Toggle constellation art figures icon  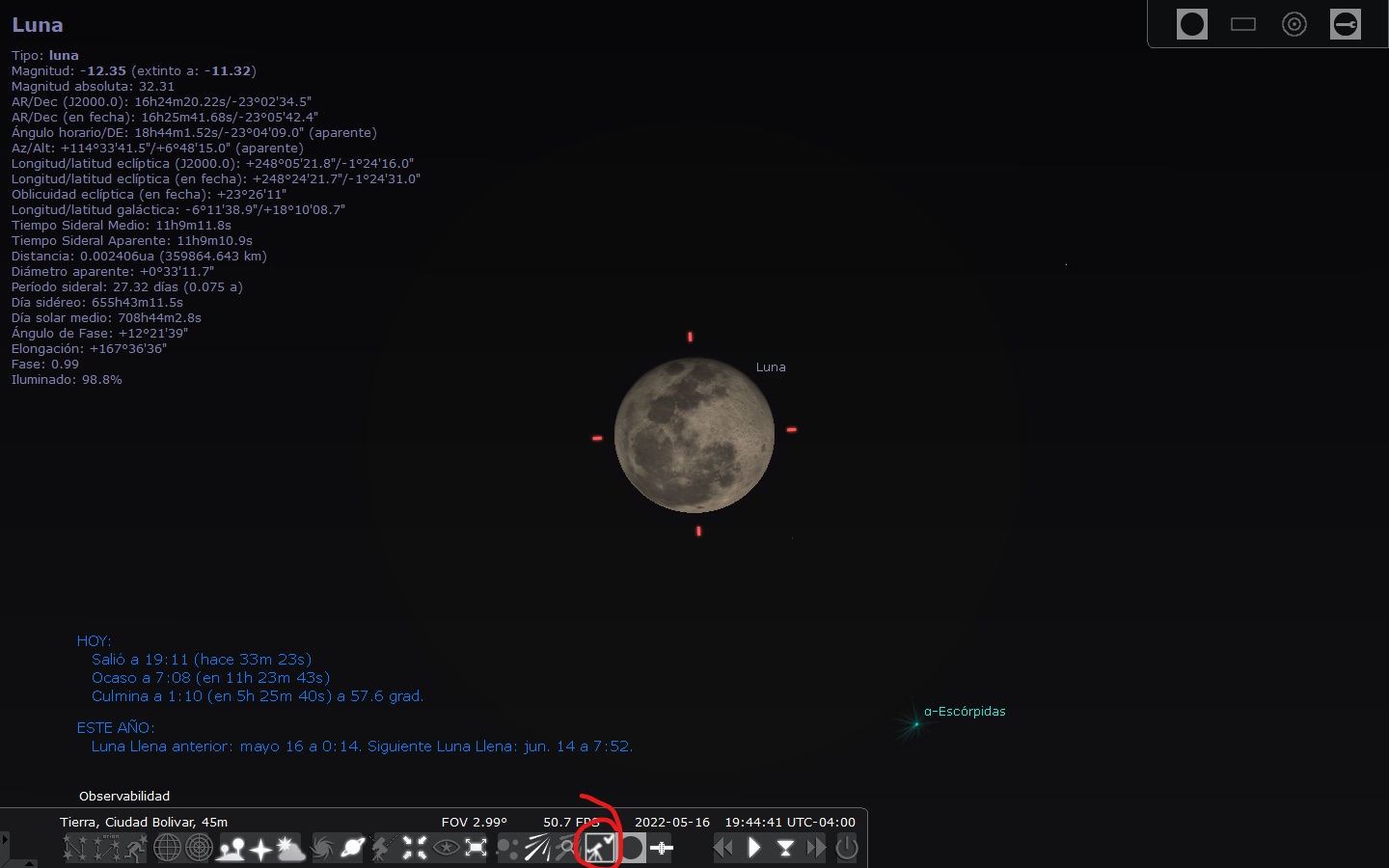pos(136,848)
